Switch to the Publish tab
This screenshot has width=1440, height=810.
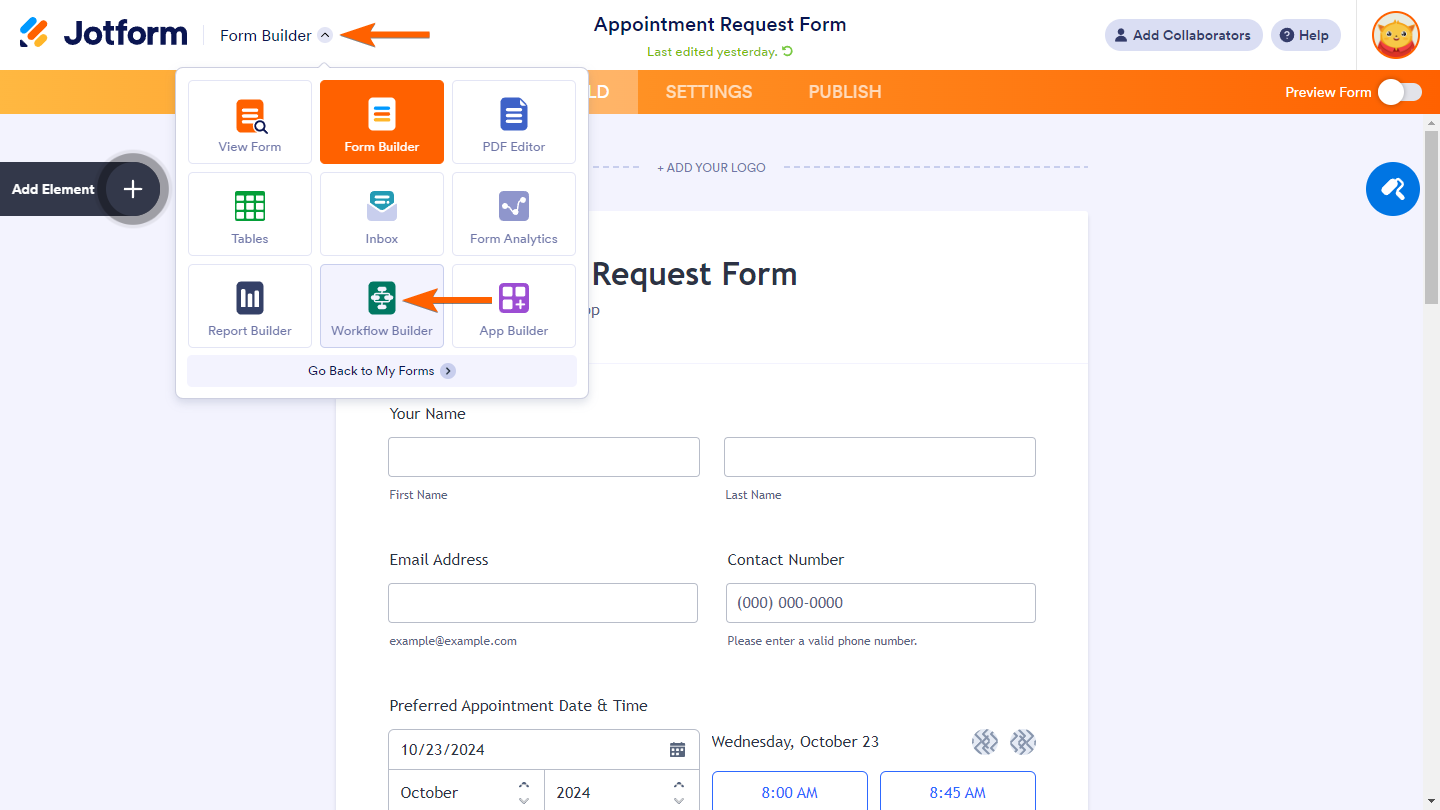pos(845,92)
